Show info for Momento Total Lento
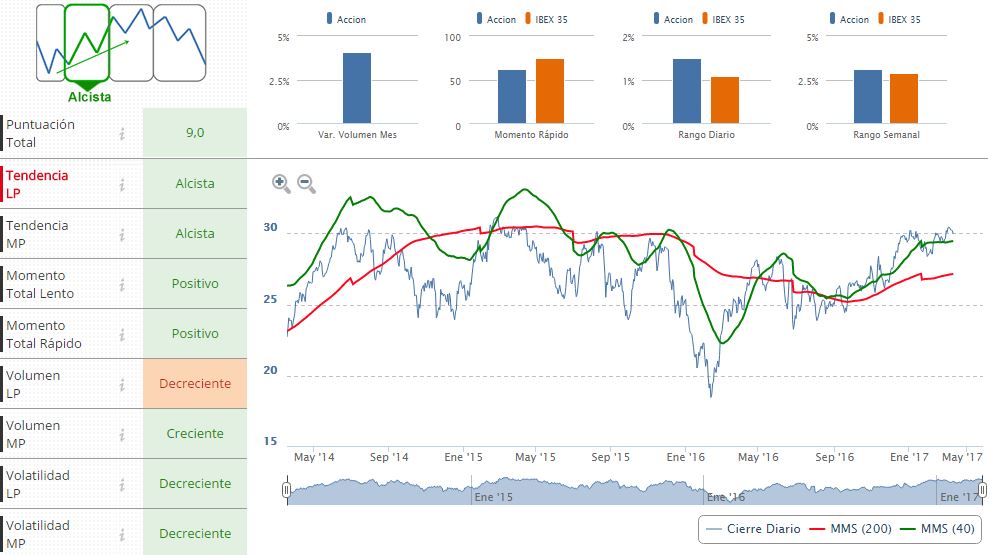990x555 pixels. pos(122,284)
